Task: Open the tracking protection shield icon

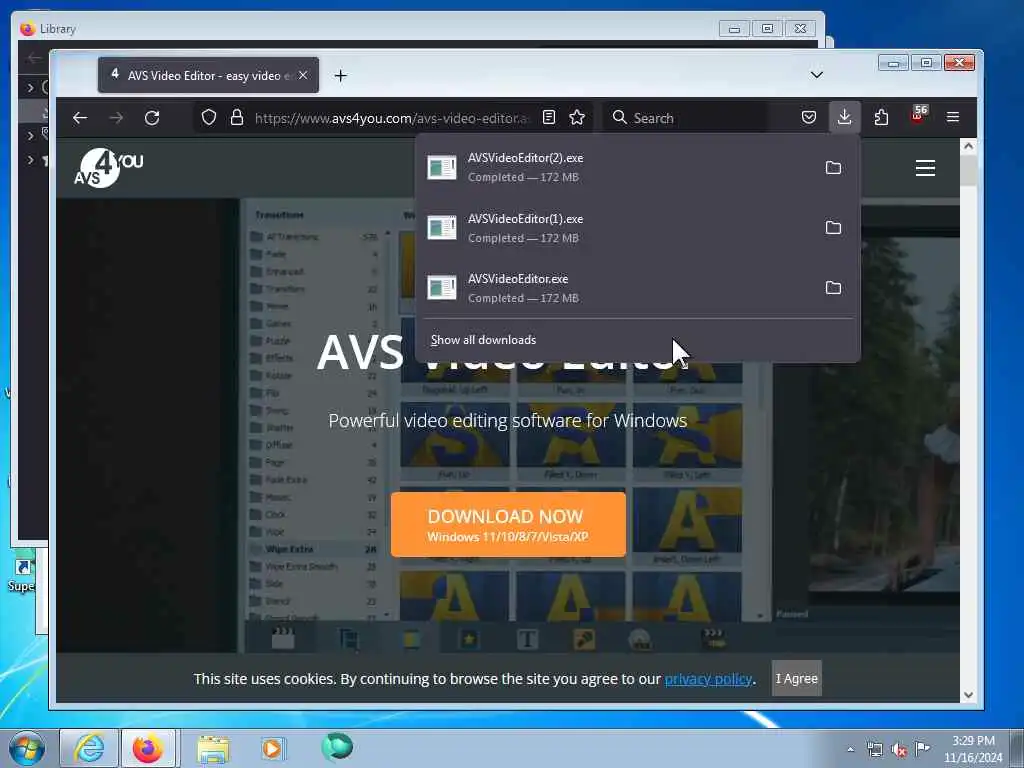Action: 208,118
